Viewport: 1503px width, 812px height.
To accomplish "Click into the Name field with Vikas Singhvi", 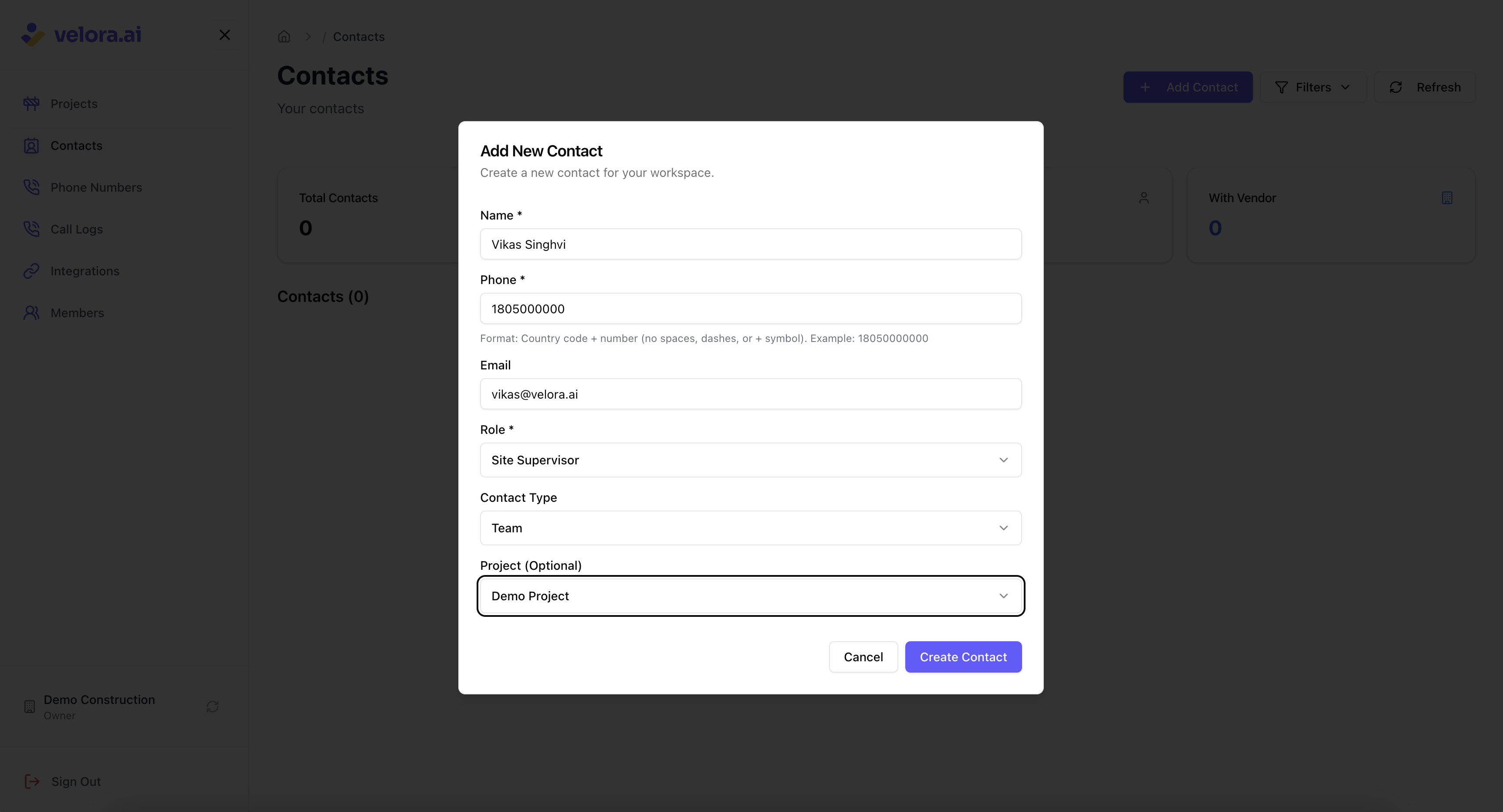I will [x=750, y=244].
